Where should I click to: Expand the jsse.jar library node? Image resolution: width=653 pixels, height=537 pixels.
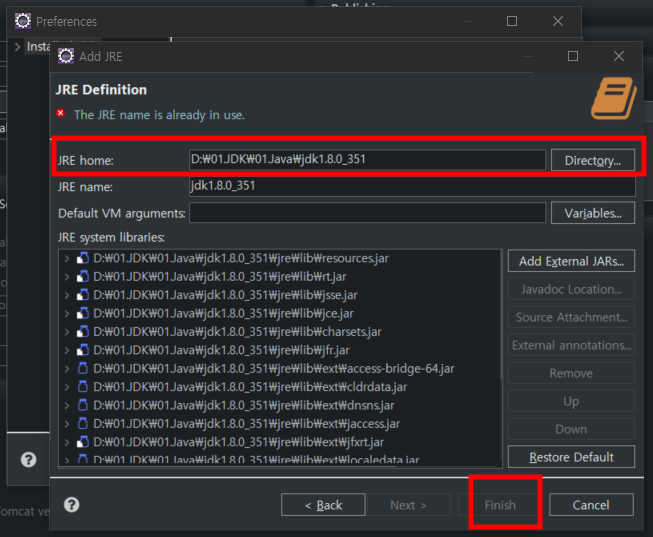pyautogui.click(x=67, y=296)
